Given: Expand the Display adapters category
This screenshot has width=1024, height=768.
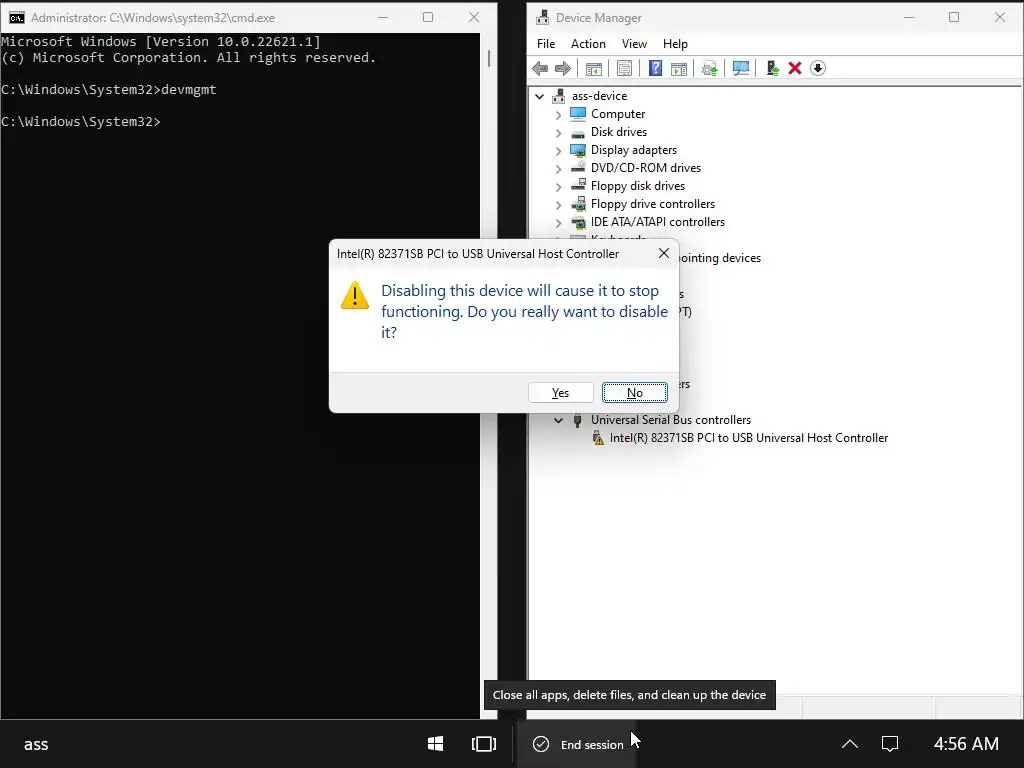Looking at the screenshot, I should coord(558,151).
